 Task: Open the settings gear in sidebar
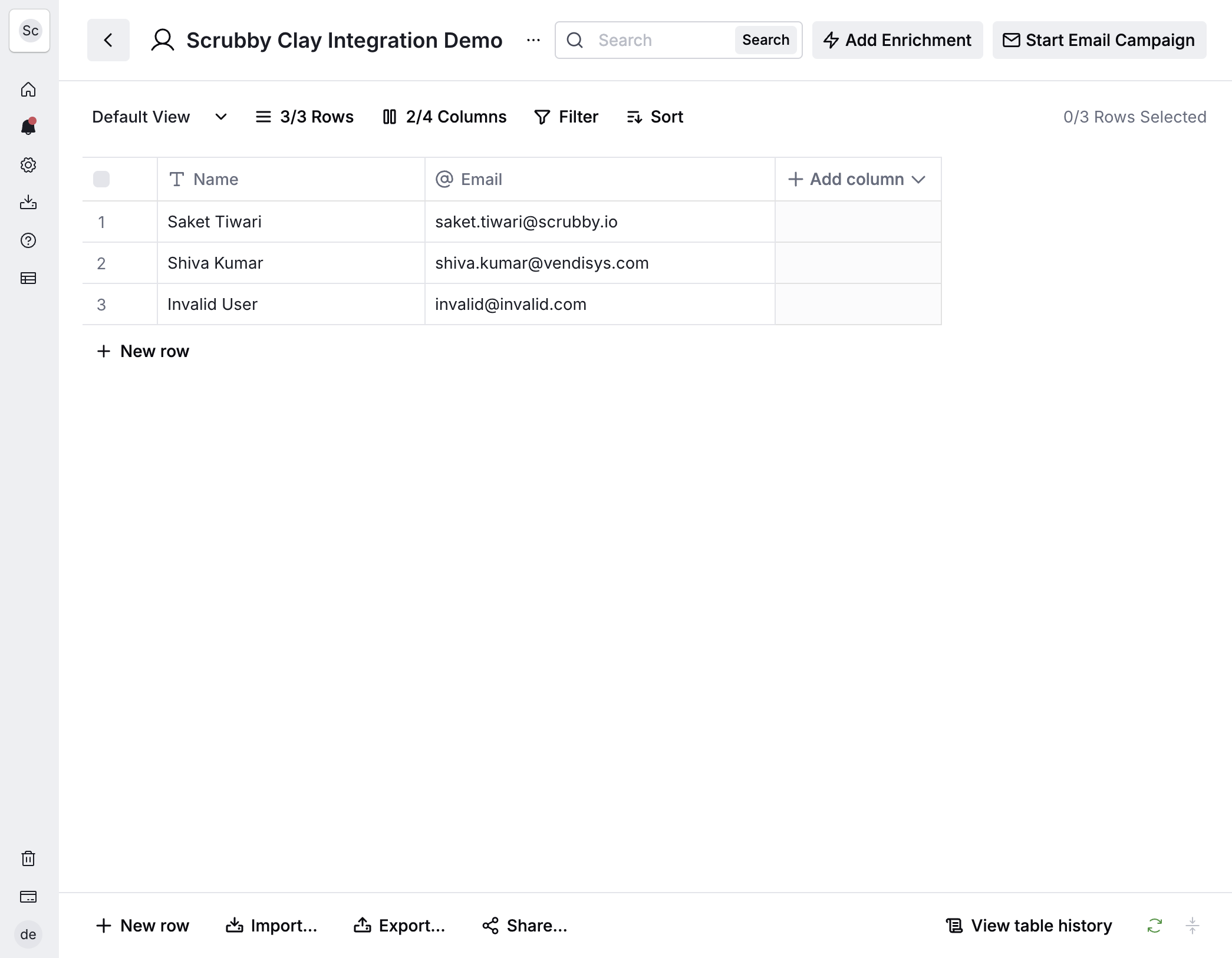click(x=28, y=165)
